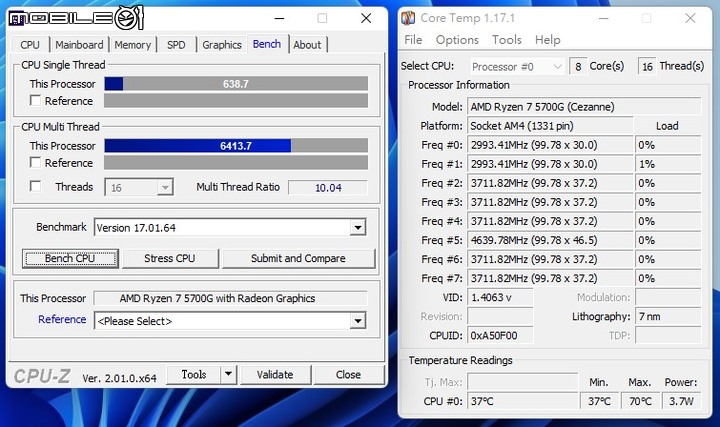Screen dimensions: 720x427
Task: Click the Freq #1 load value 1%
Action: [x=668, y=164]
